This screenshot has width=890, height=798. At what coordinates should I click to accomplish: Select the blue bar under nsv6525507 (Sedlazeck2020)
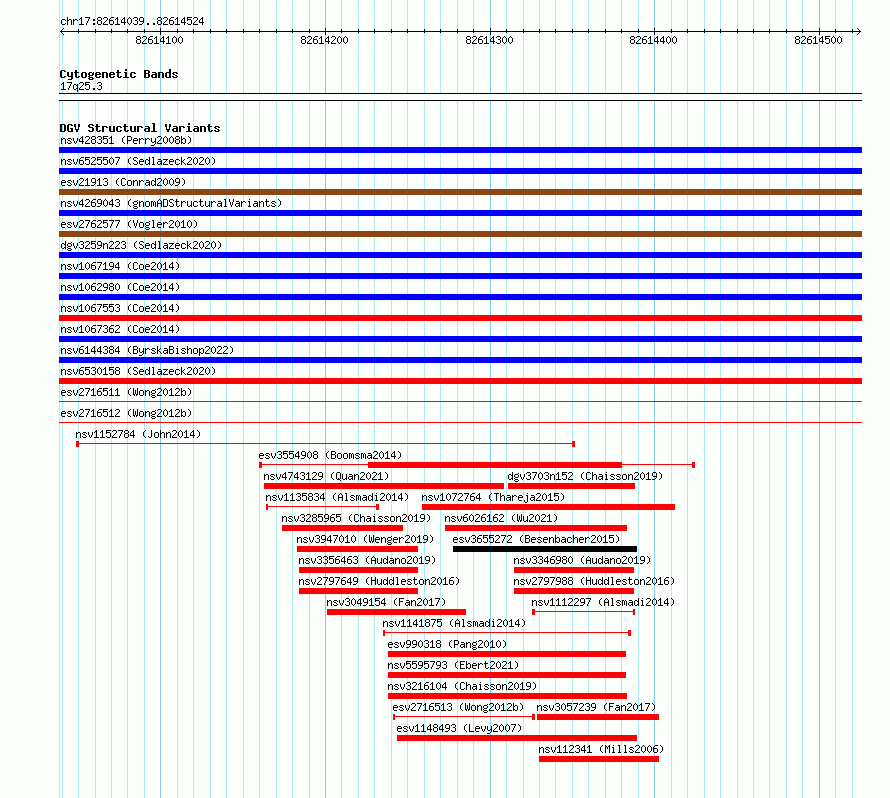point(460,171)
